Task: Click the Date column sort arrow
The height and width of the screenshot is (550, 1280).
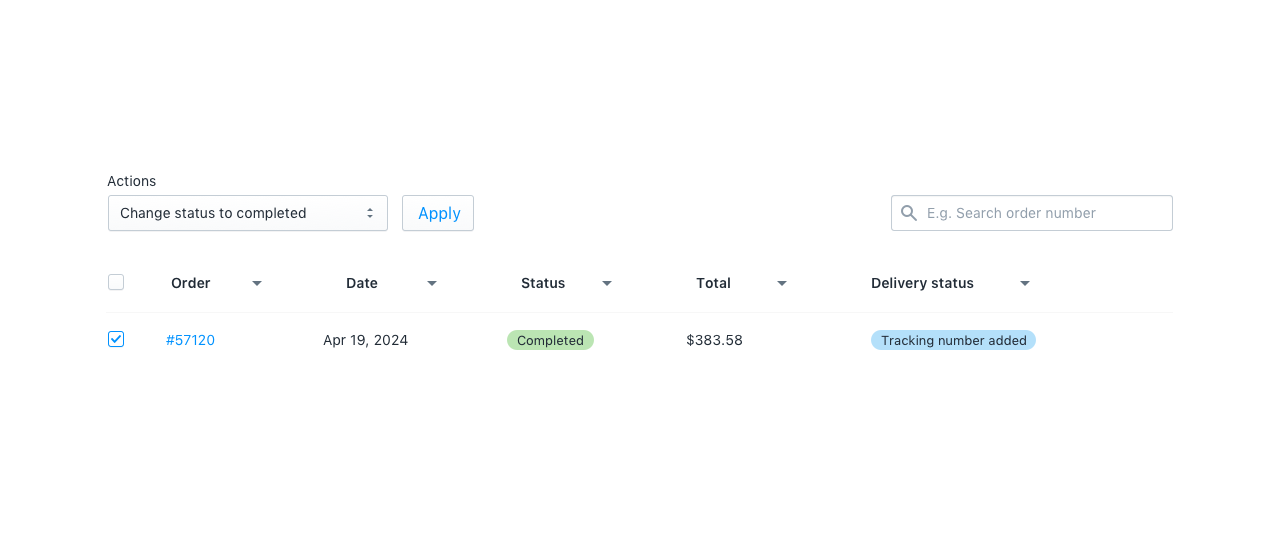Action: tap(432, 284)
